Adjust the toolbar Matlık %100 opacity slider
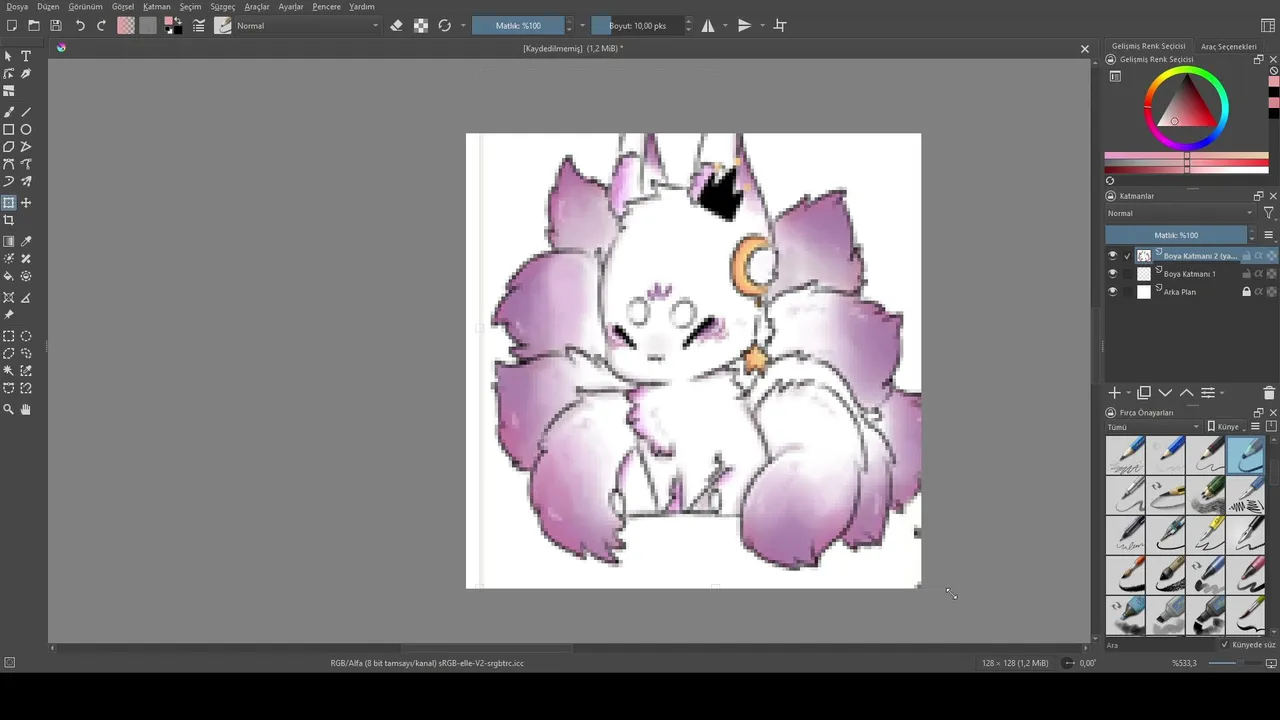 pos(518,26)
